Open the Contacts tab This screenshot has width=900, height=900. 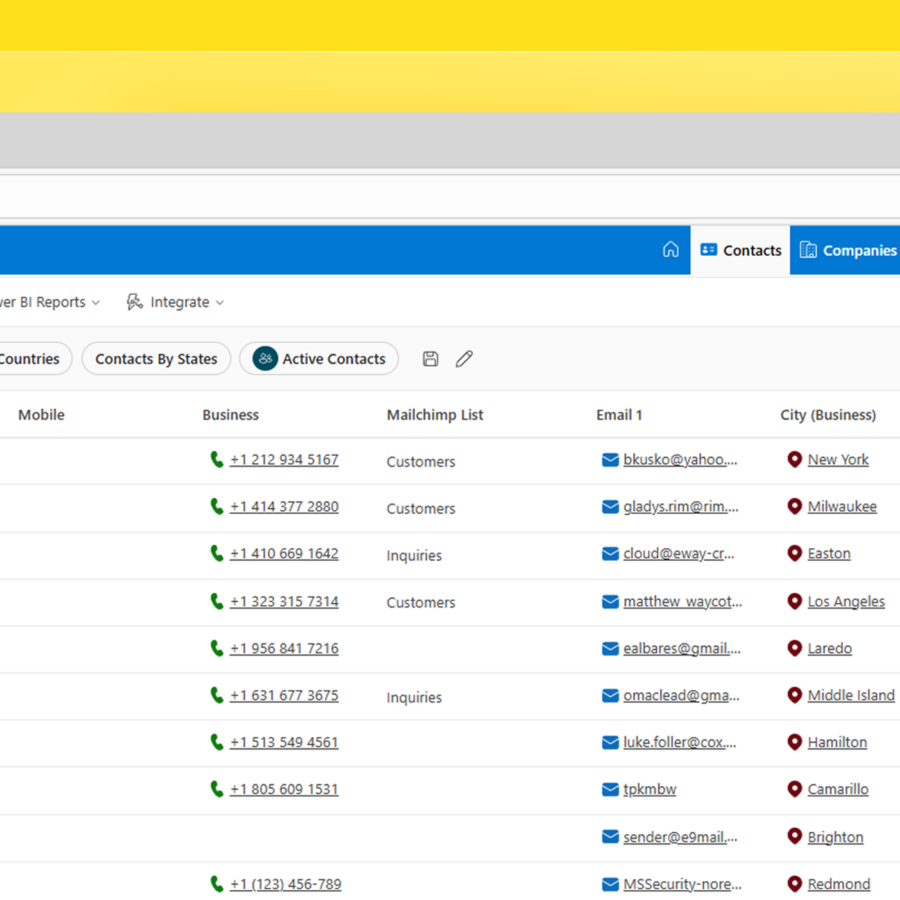740,250
